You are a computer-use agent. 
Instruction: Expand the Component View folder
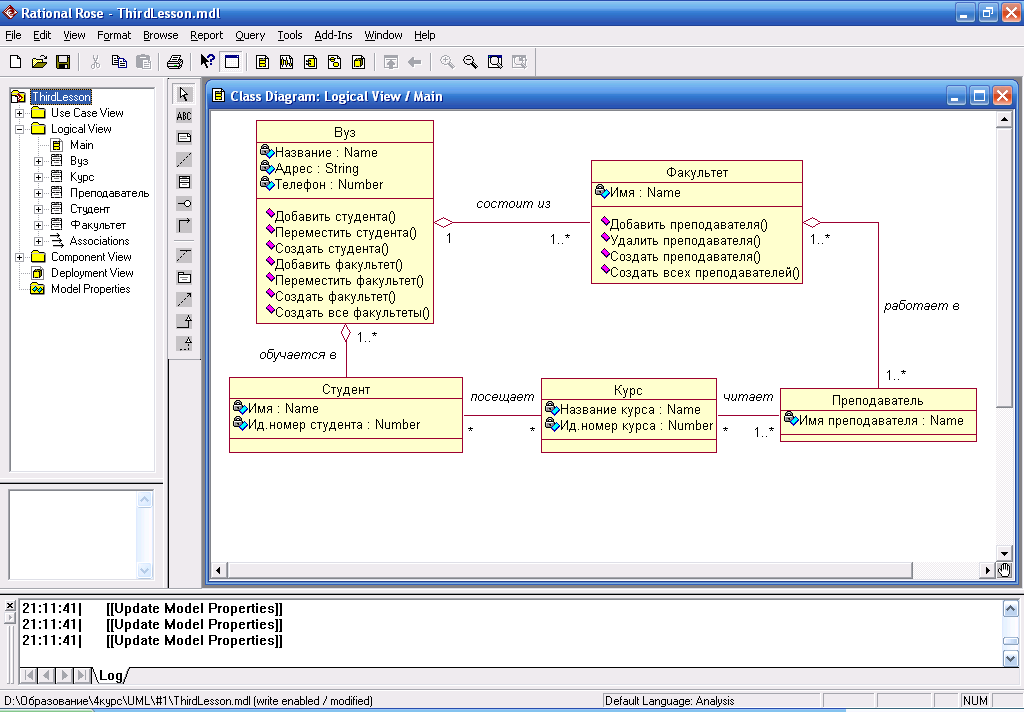tap(20, 257)
